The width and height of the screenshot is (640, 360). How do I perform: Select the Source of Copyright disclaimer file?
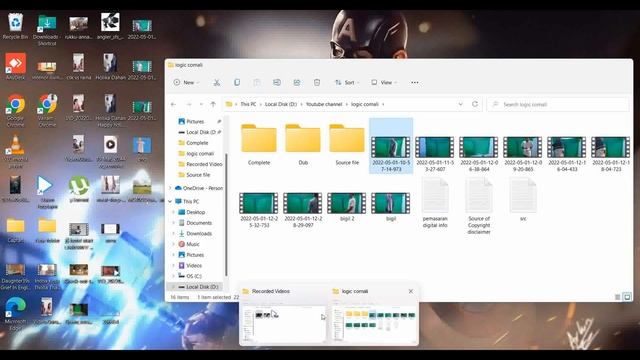[479, 207]
